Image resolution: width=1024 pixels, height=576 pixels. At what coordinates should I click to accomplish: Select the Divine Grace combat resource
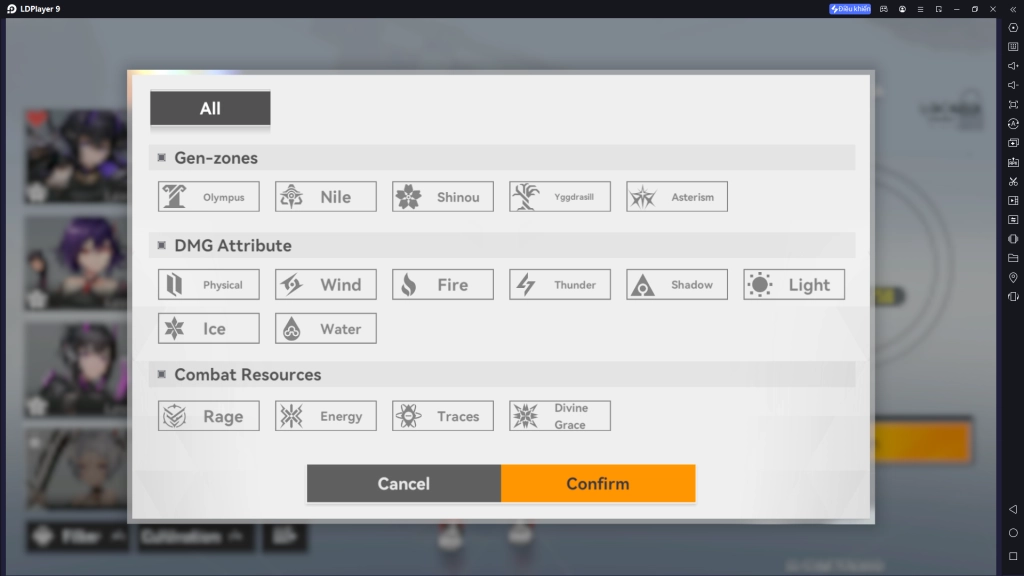coord(560,416)
